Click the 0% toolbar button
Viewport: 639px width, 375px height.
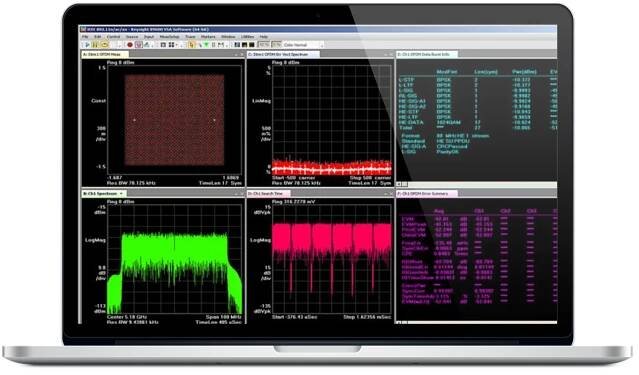[276, 45]
